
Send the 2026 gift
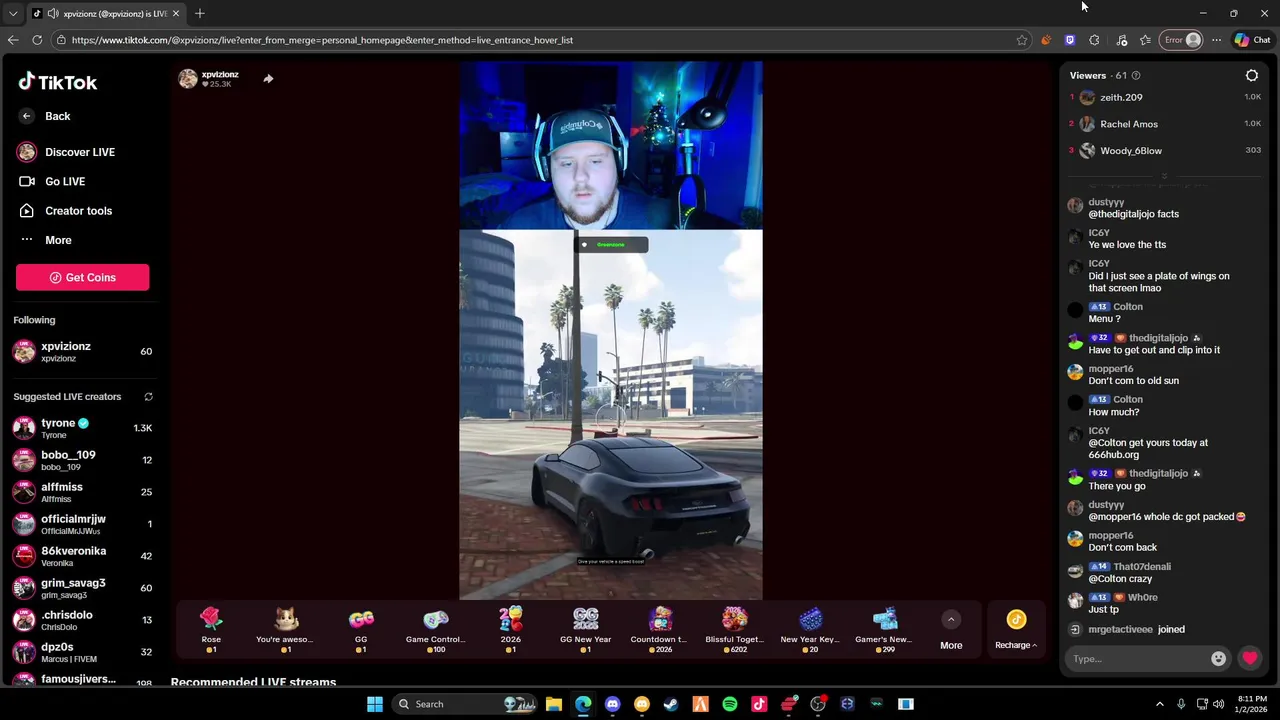(x=511, y=629)
